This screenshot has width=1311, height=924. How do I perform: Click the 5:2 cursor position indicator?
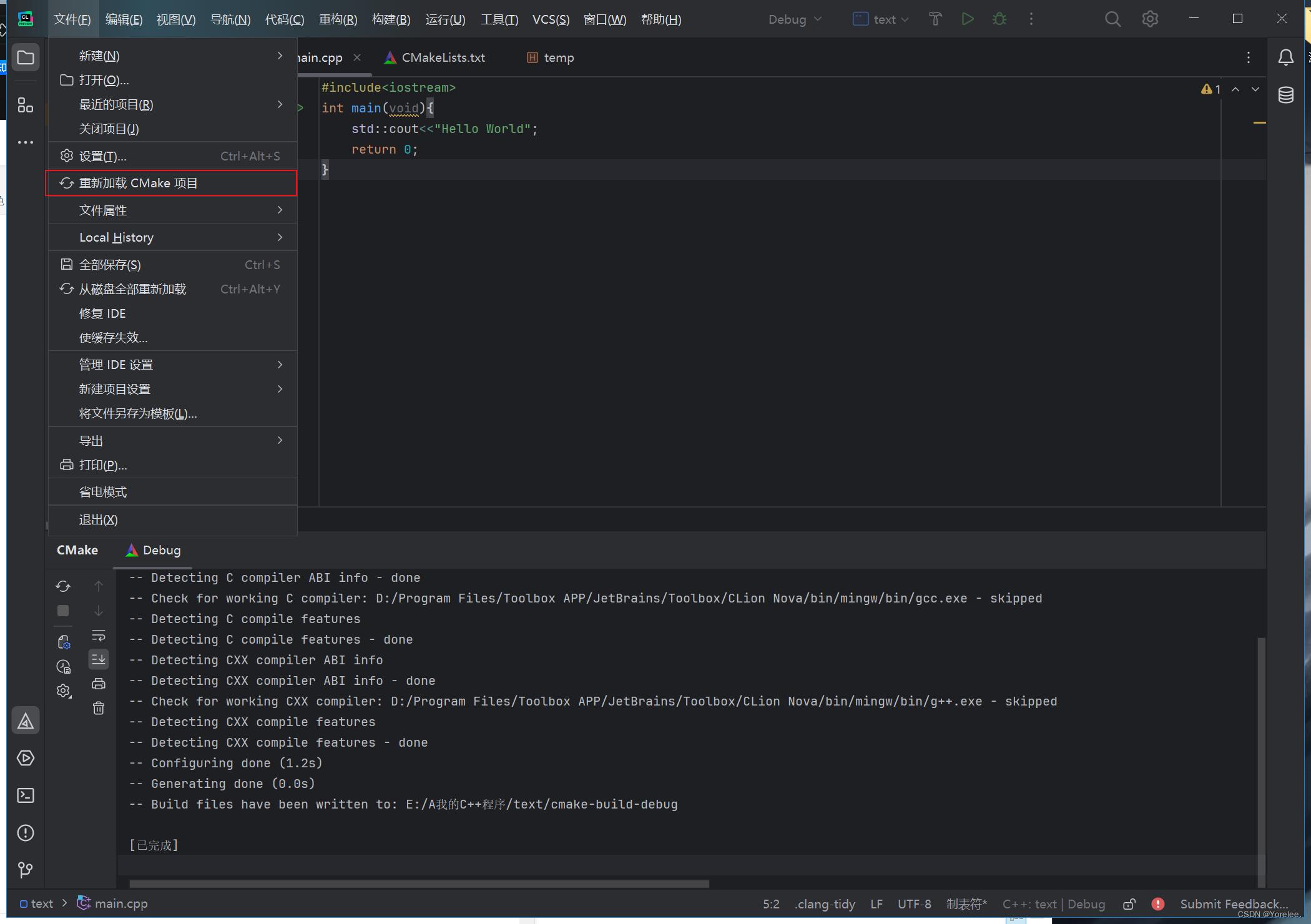pyautogui.click(x=771, y=904)
